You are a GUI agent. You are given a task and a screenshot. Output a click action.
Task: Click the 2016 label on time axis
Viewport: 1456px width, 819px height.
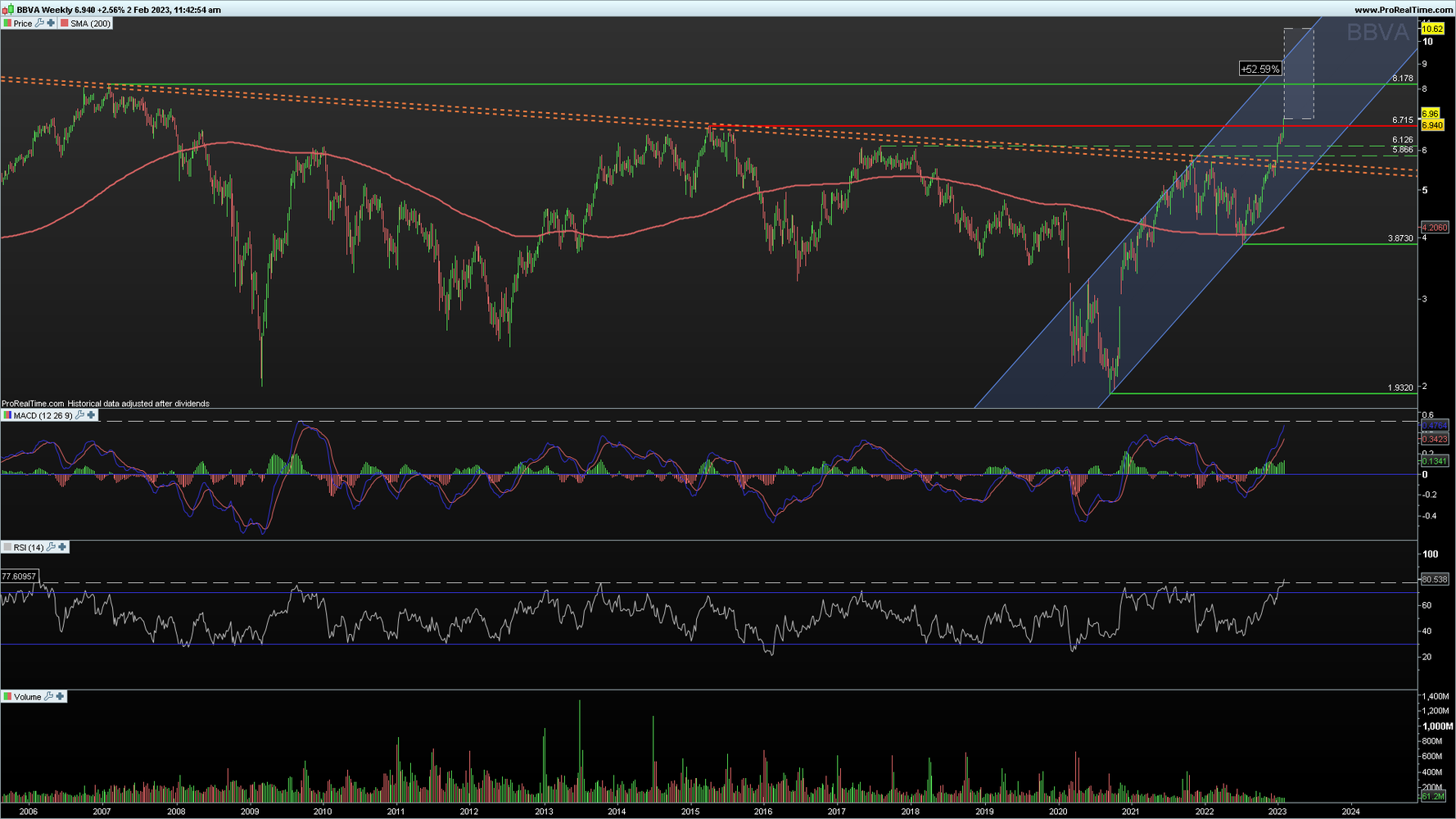pyautogui.click(x=763, y=812)
